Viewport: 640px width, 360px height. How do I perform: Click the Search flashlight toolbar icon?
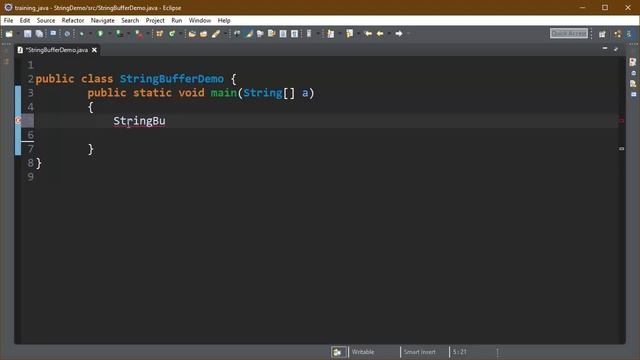(216, 34)
